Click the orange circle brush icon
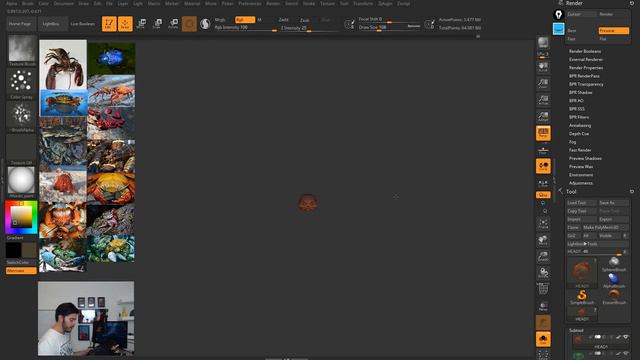The height and width of the screenshot is (360, 640). click(x=189, y=24)
